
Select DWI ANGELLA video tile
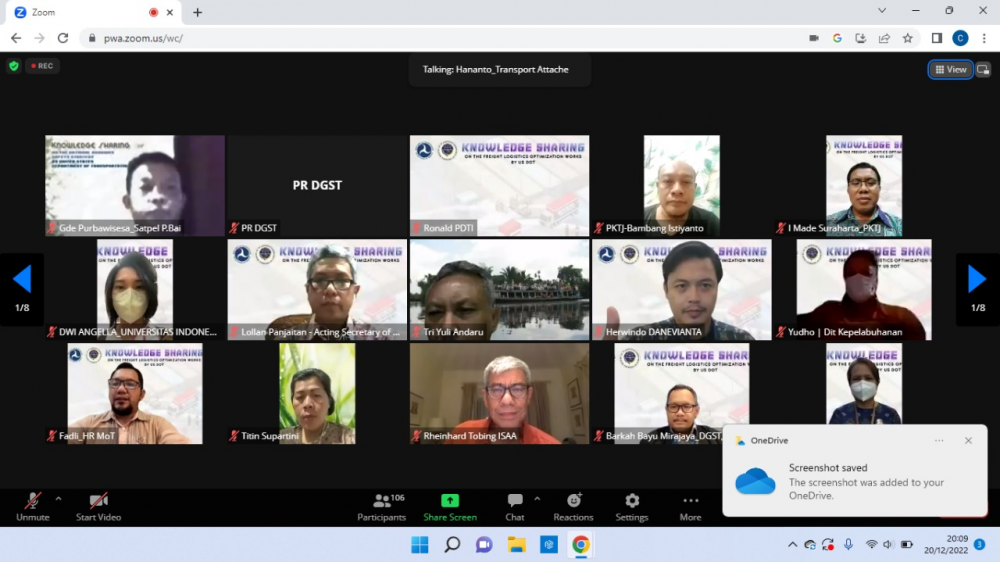(x=135, y=289)
